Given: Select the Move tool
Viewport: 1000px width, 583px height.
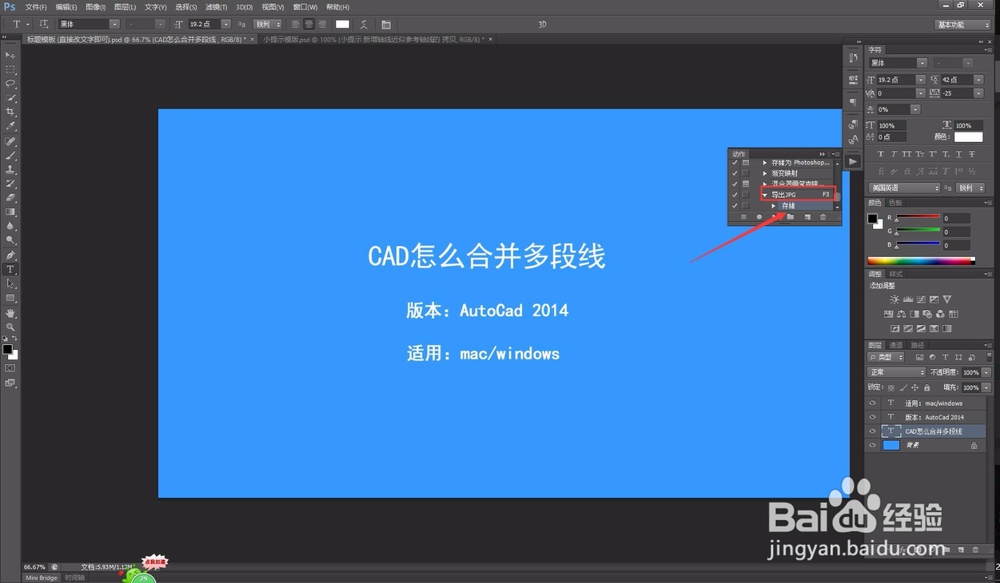Looking at the screenshot, I should tap(10, 55).
